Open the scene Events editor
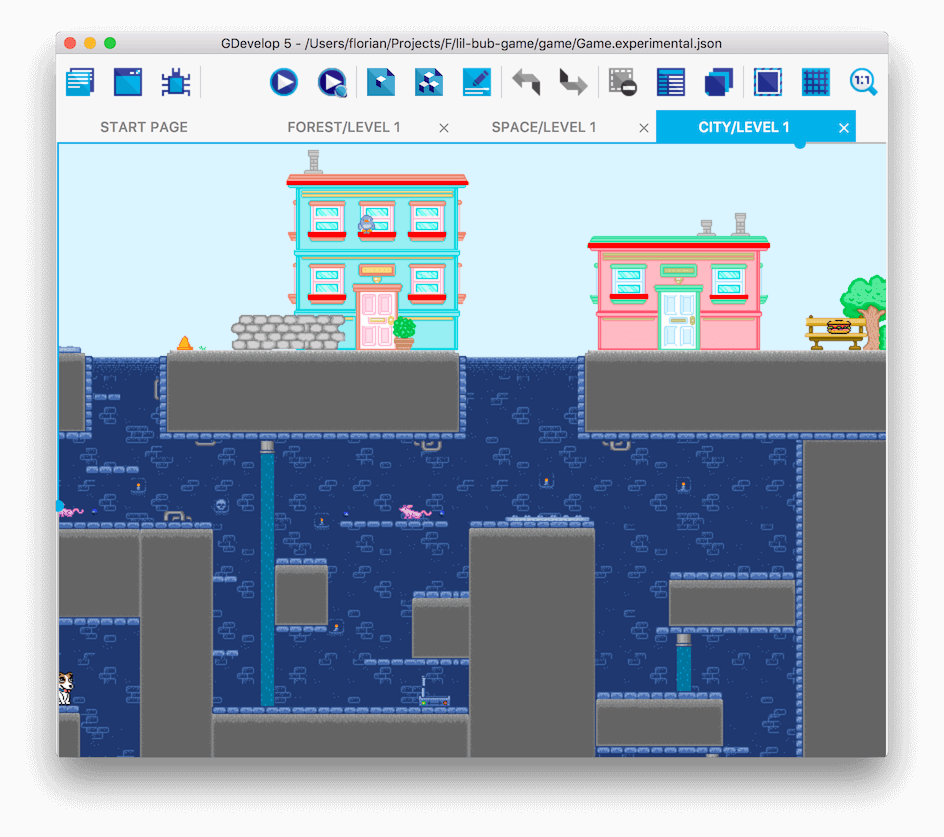This screenshot has width=944, height=837. [x=476, y=82]
